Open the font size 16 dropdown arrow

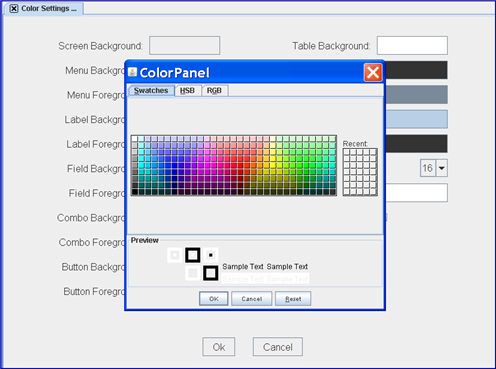coord(441,168)
